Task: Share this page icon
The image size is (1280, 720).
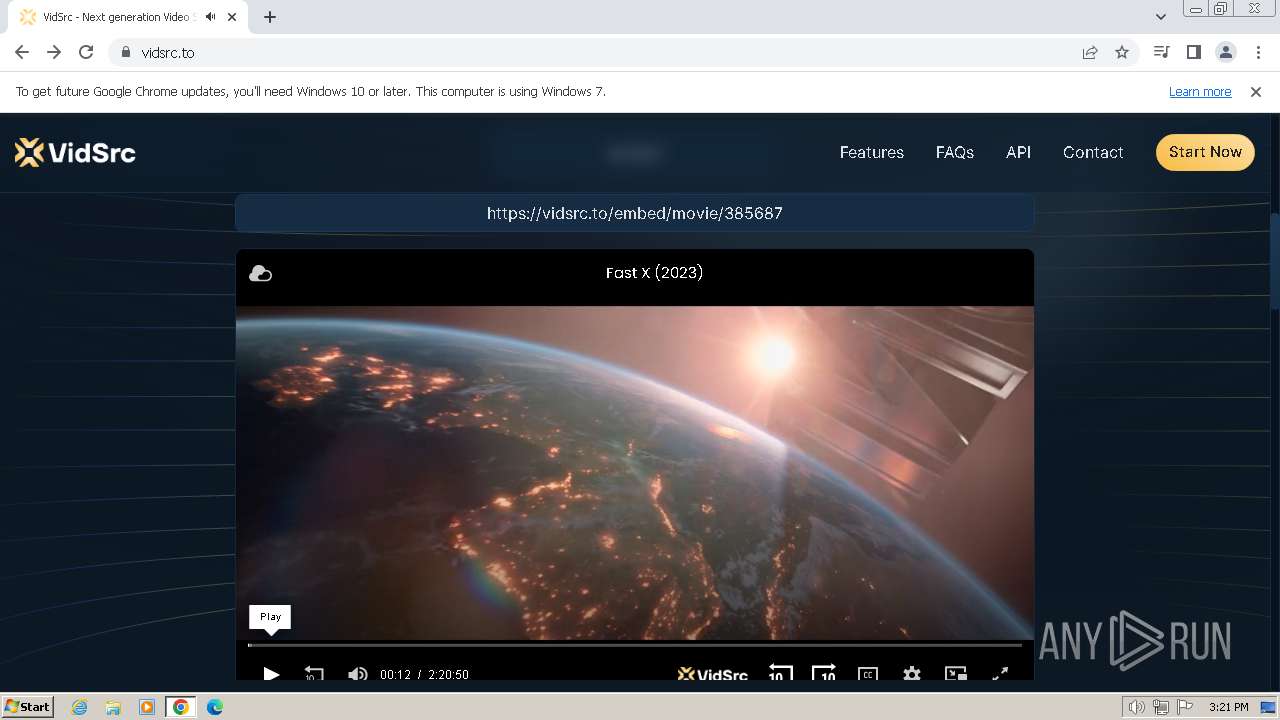Action: point(1090,52)
